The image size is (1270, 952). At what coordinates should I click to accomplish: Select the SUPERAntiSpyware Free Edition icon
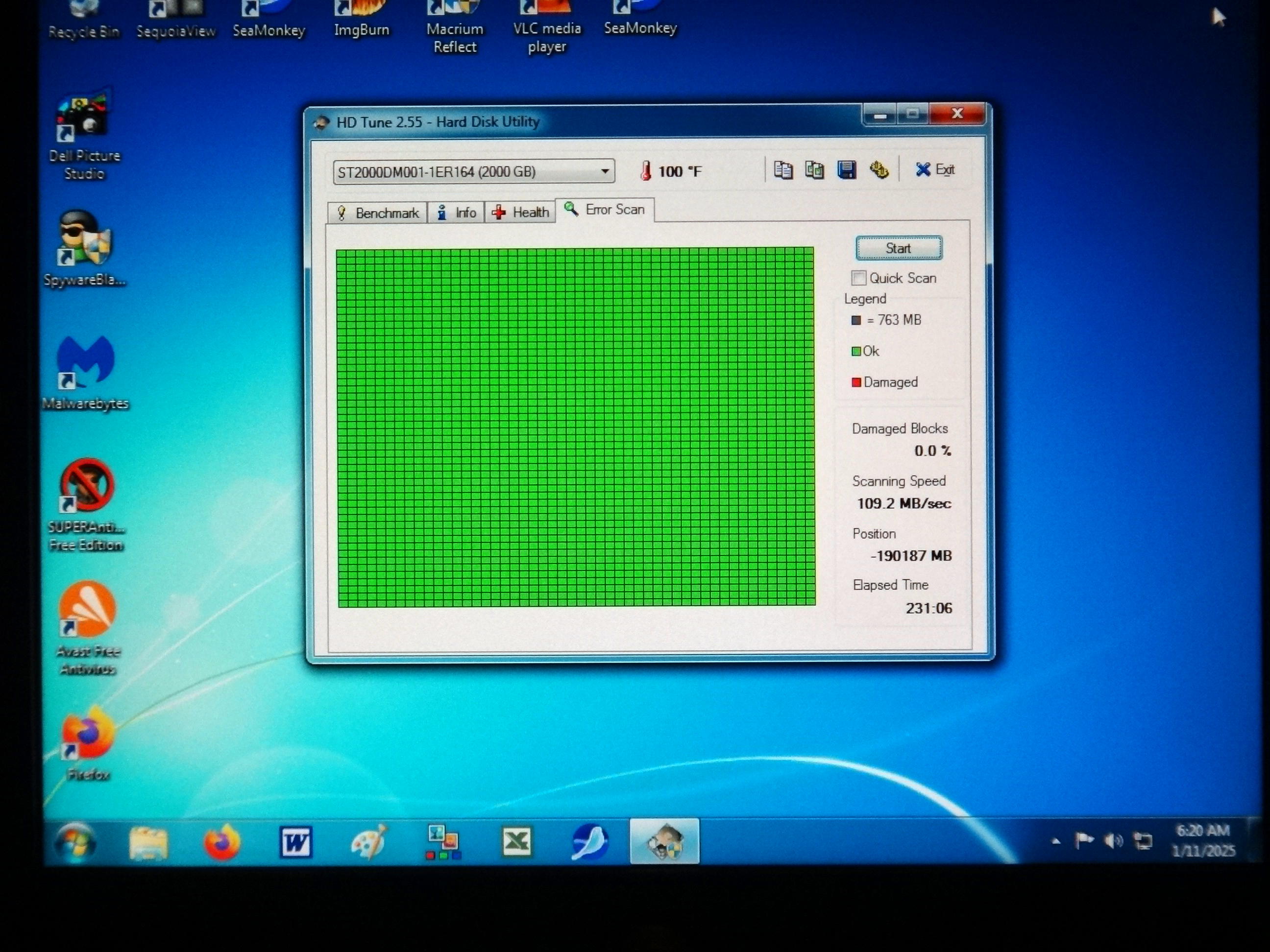(x=86, y=505)
